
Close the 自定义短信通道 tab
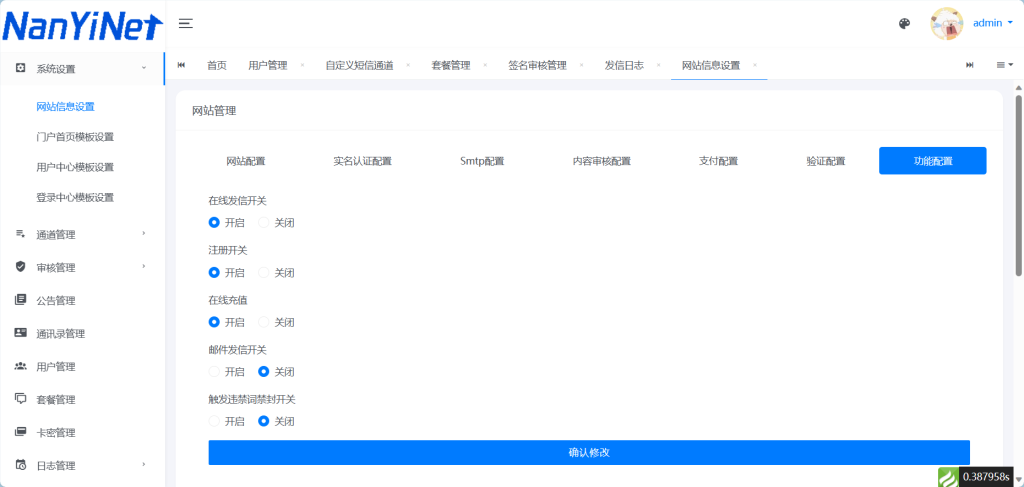[x=408, y=65]
